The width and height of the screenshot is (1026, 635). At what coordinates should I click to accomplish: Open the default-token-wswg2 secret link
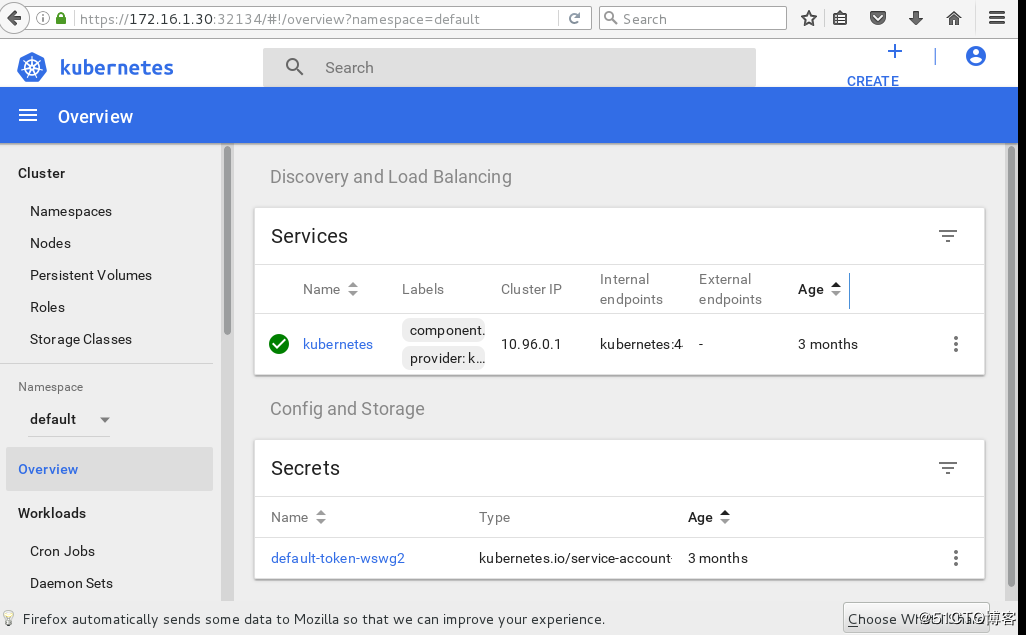338,558
